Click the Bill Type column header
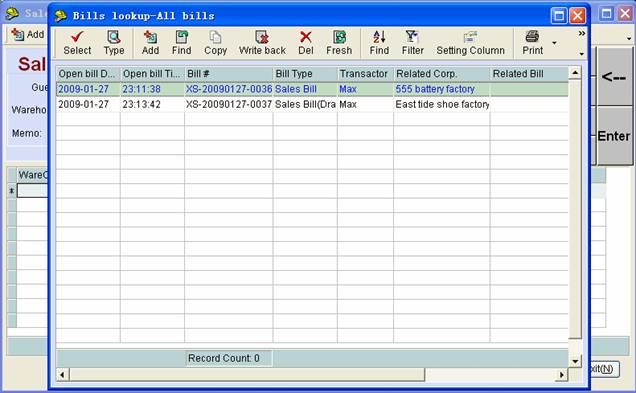The image size is (636, 393). [x=305, y=74]
